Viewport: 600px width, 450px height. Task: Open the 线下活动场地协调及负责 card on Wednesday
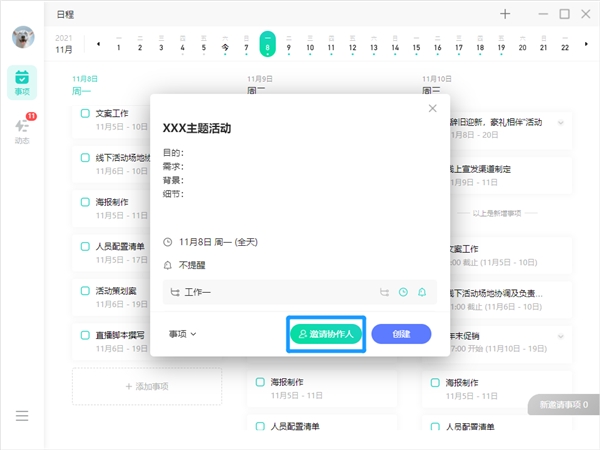click(511, 299)
